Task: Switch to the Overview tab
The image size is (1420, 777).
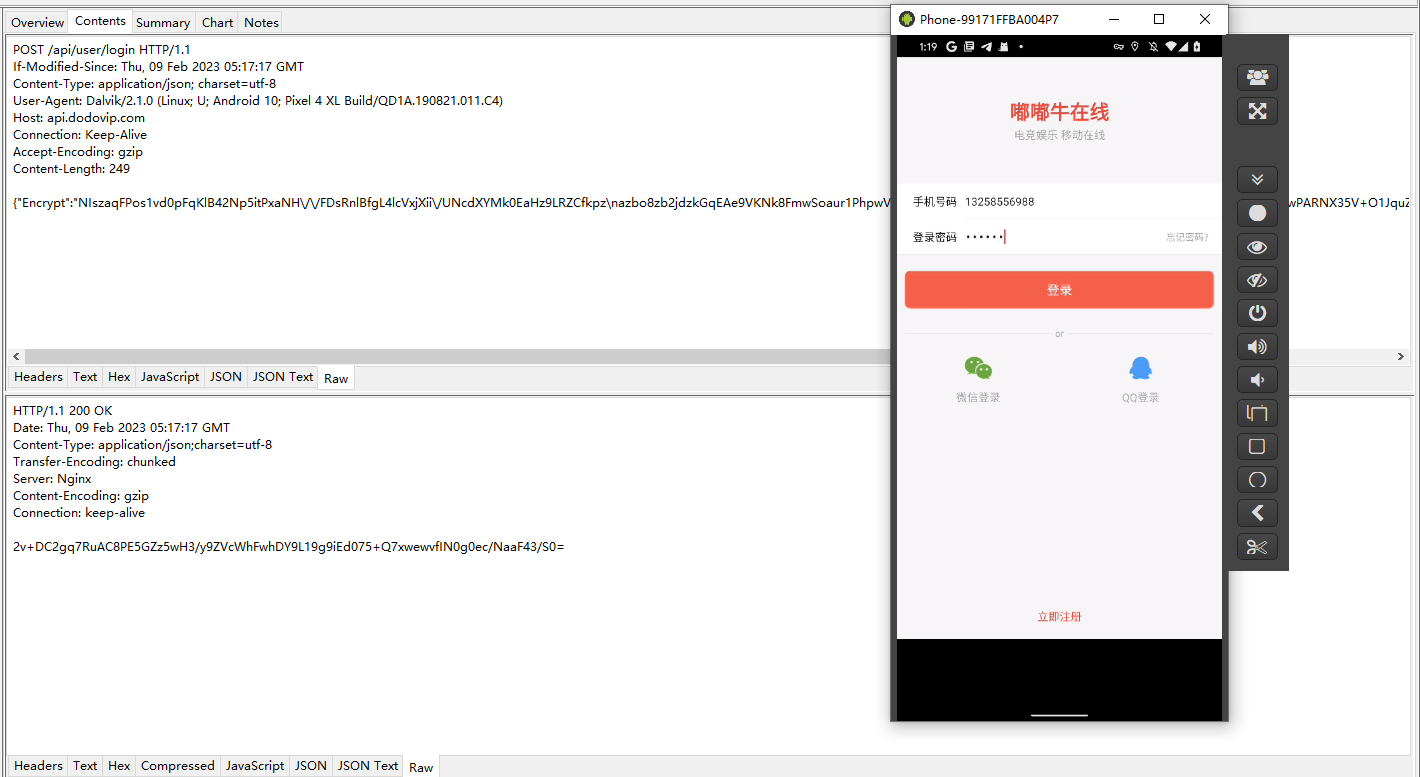Action: 37,22
